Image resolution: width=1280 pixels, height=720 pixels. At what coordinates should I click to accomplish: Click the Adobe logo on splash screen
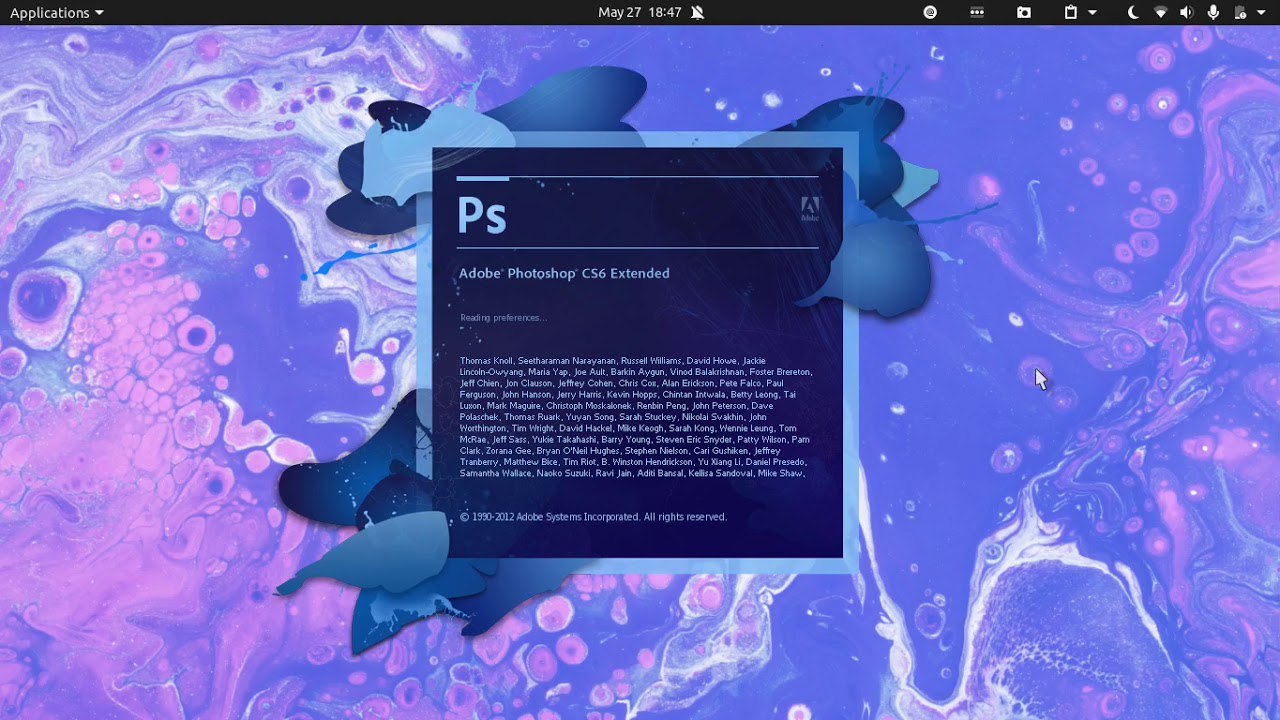point(809,209)
